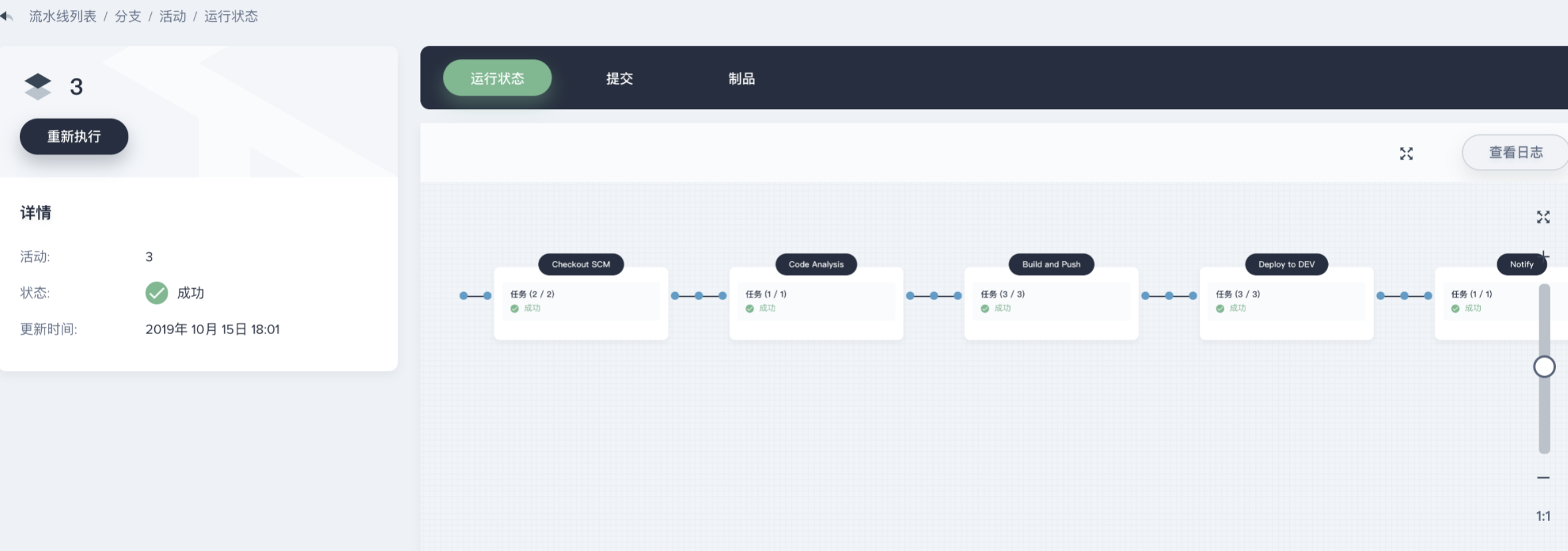Open the 制品 tab
Image resolution: width=1568 pixels, height=551 pixels.
tap(741, 79)
